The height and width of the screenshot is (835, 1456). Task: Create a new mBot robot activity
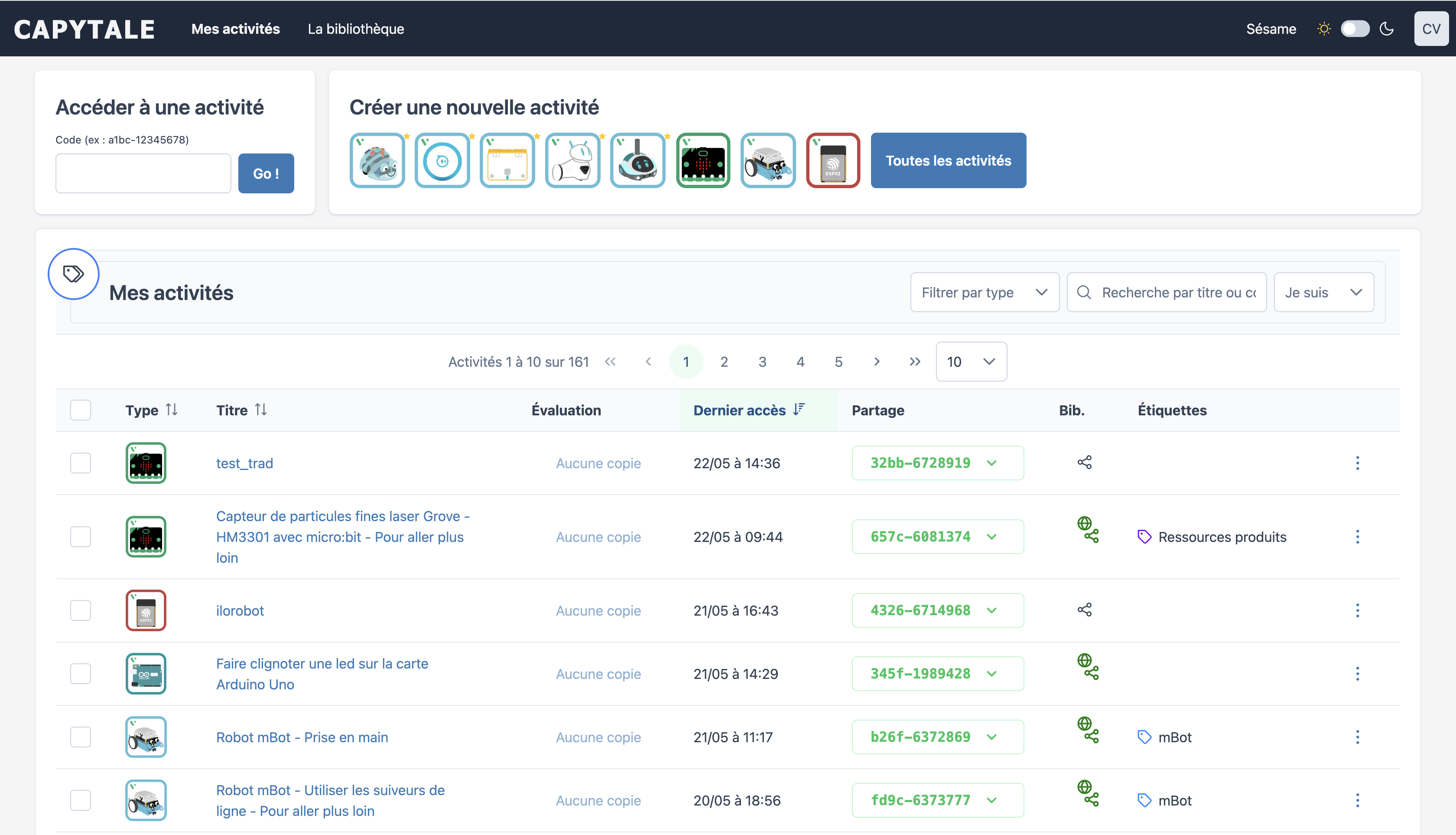(x=767, y=160)
